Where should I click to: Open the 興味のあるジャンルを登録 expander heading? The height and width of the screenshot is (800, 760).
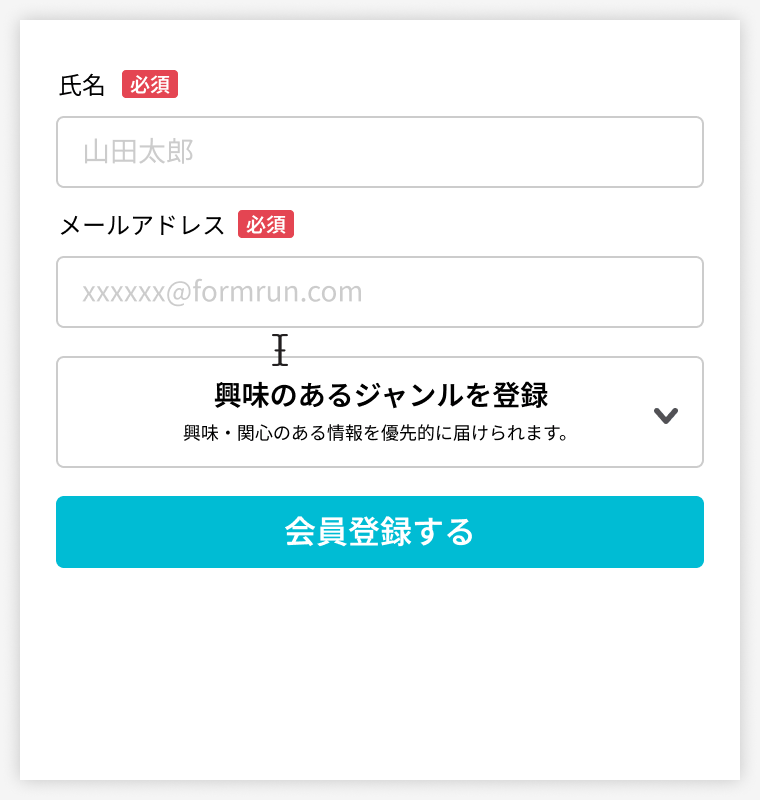click(x=381, y=395)
